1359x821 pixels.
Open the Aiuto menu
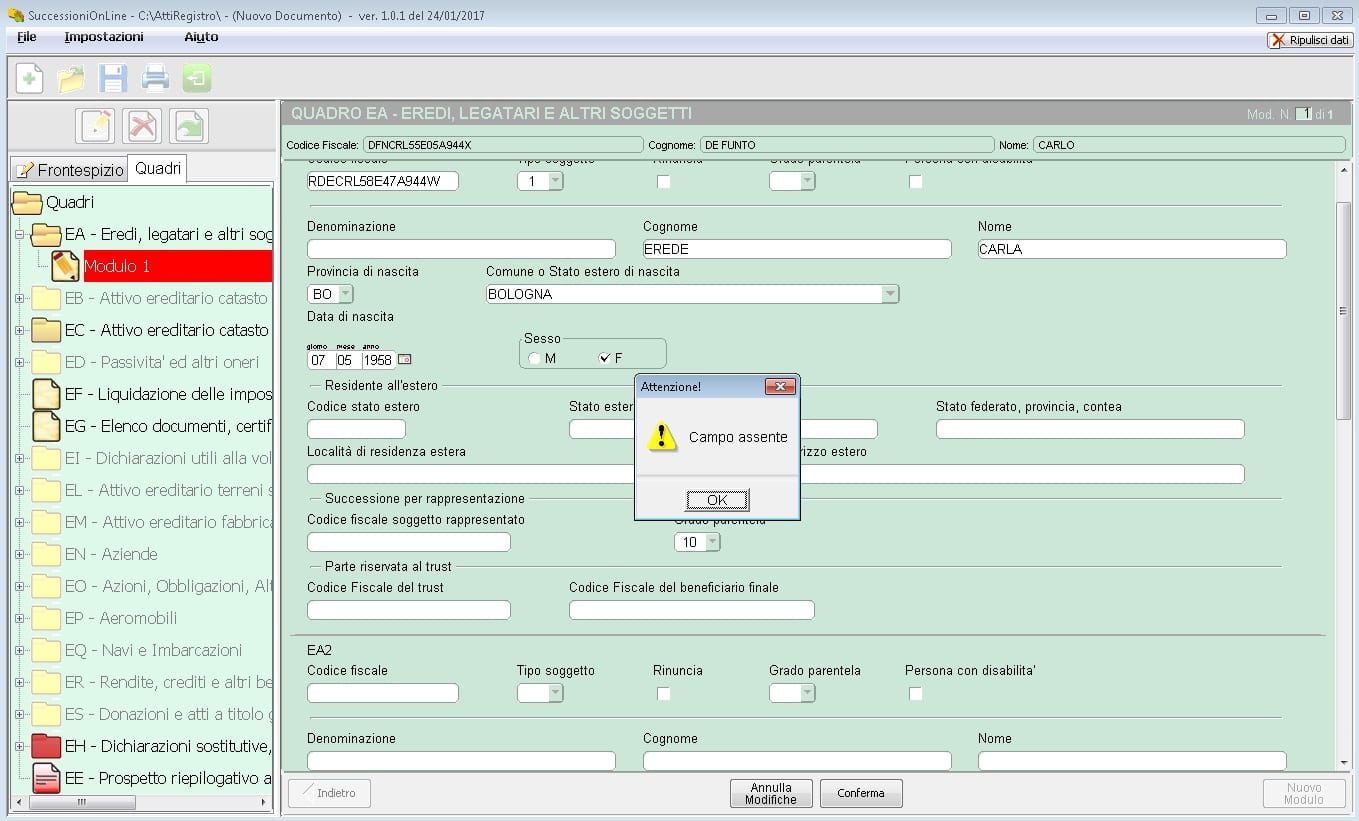click(x=201, y=37)
